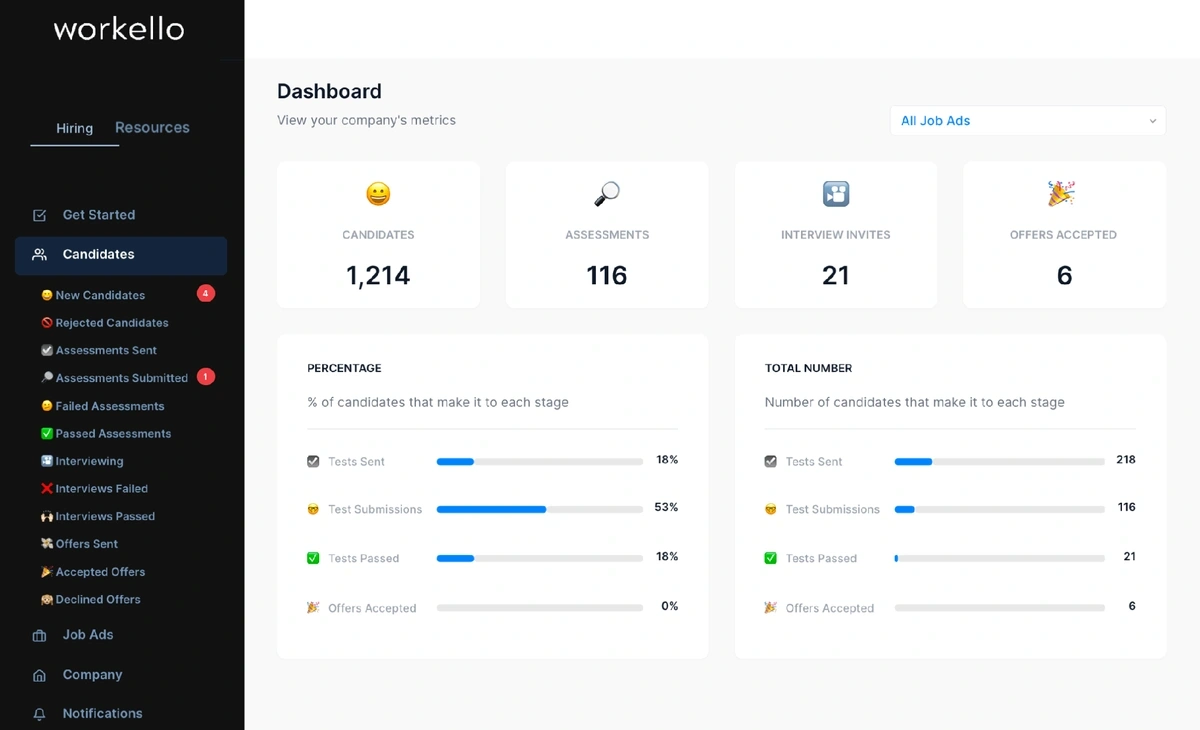
Task: Click Offers Accepted progress bar in Percentage panel
Action: tap(540, 608)
